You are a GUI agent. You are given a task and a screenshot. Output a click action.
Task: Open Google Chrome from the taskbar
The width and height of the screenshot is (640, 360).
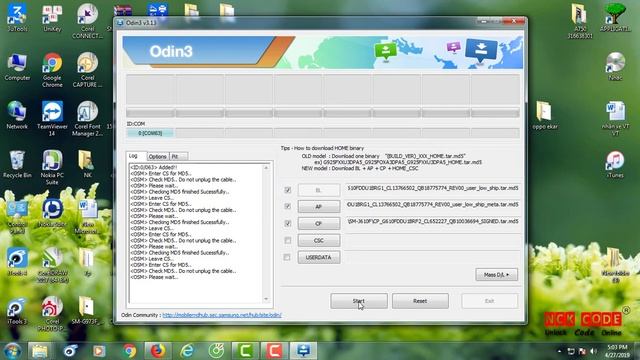tap(129, 351)
